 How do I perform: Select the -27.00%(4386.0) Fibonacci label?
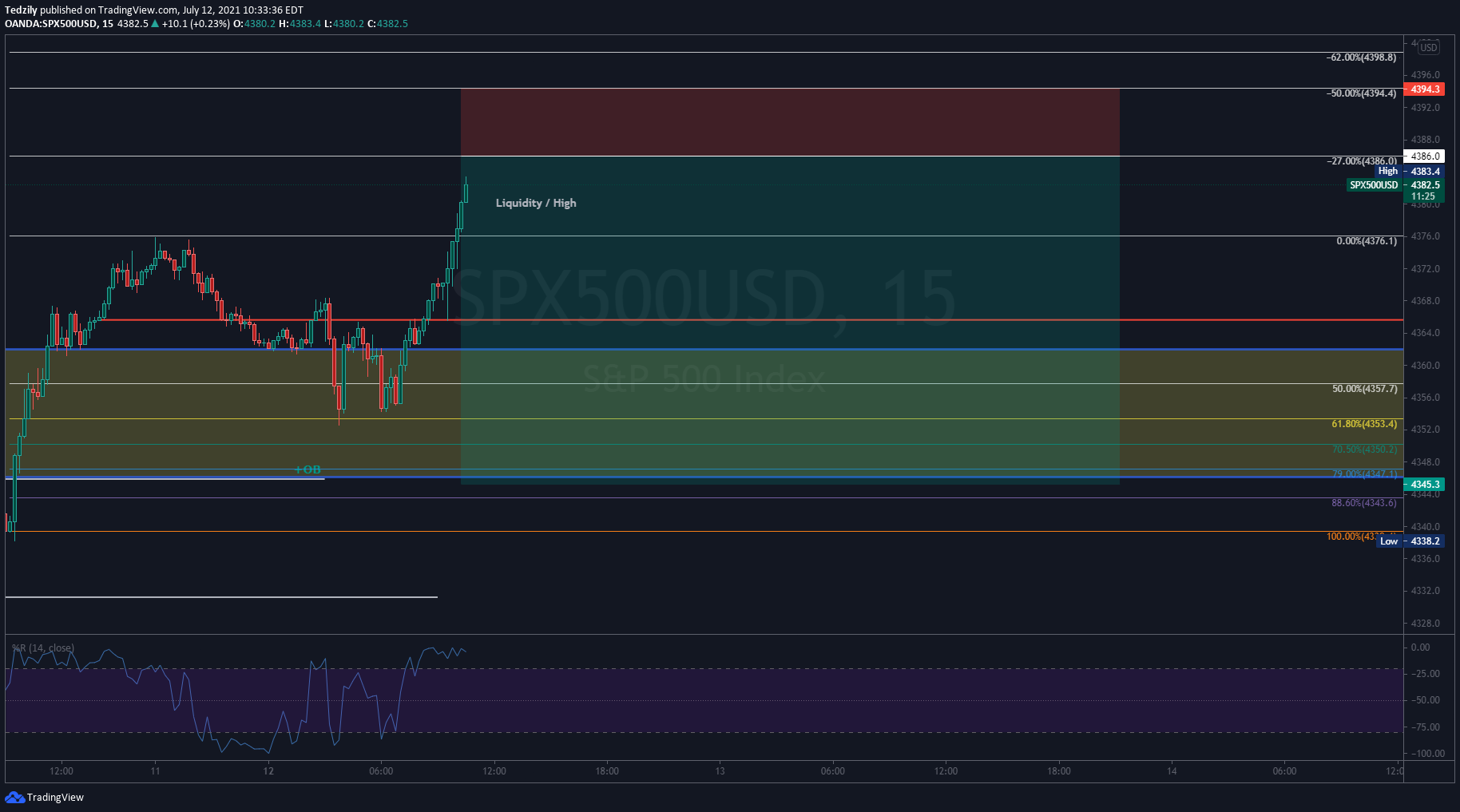click(1362, 160)
